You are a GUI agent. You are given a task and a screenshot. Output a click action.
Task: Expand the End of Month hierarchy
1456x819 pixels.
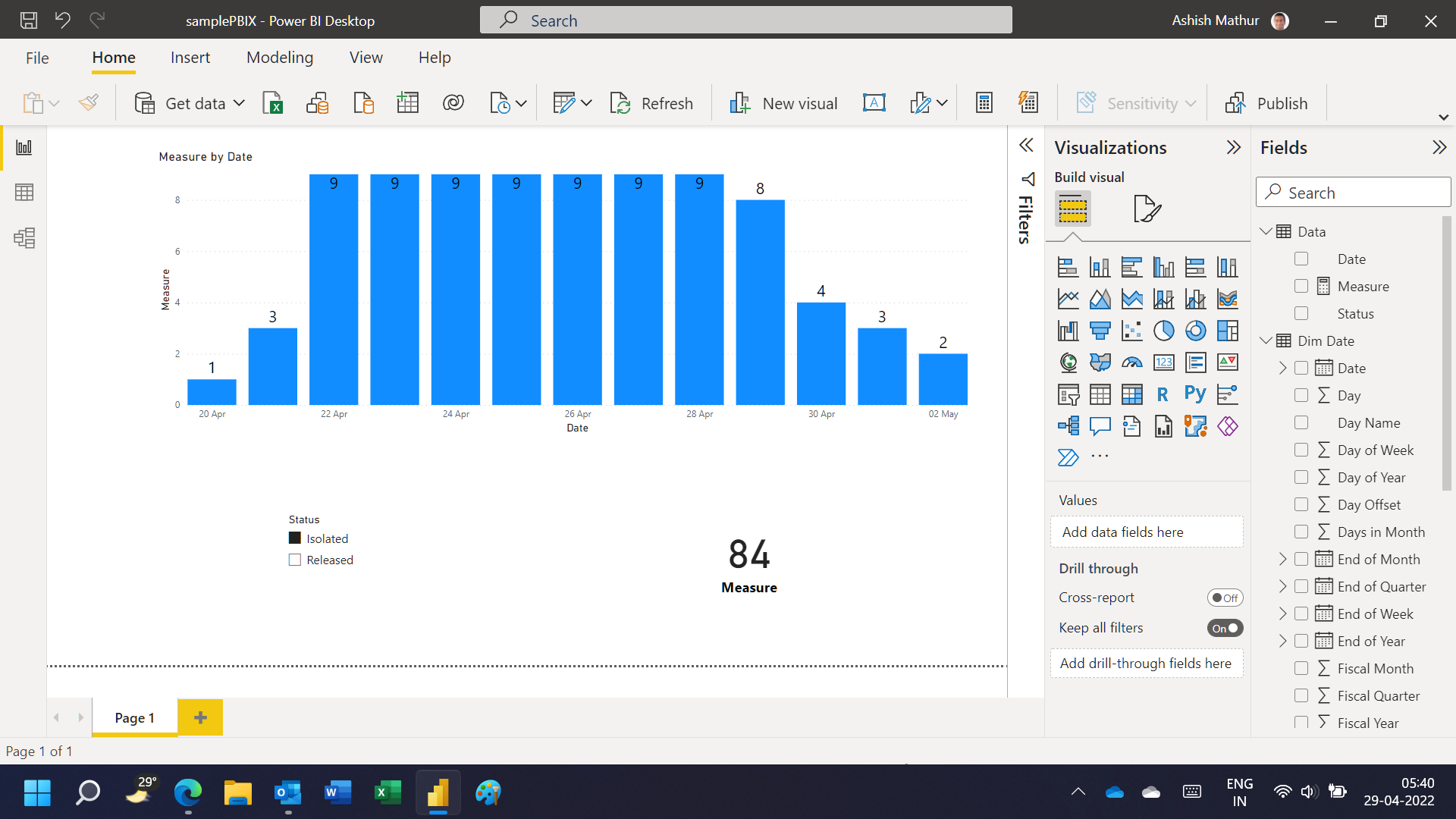(1282, 560)
